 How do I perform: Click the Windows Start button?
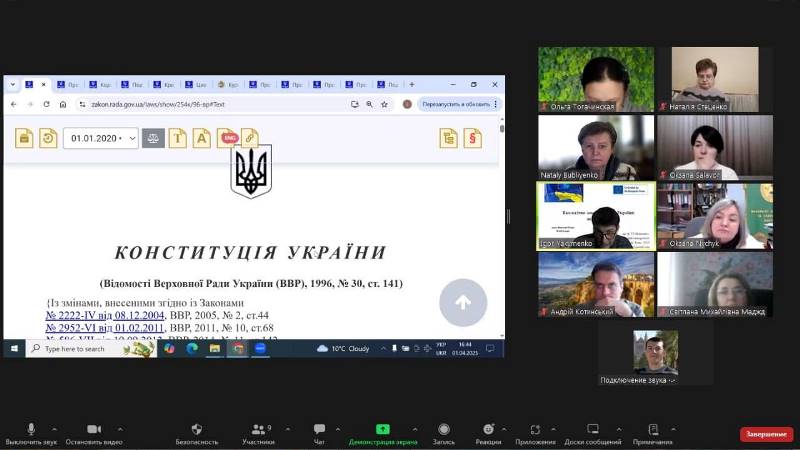pos(14,348)
